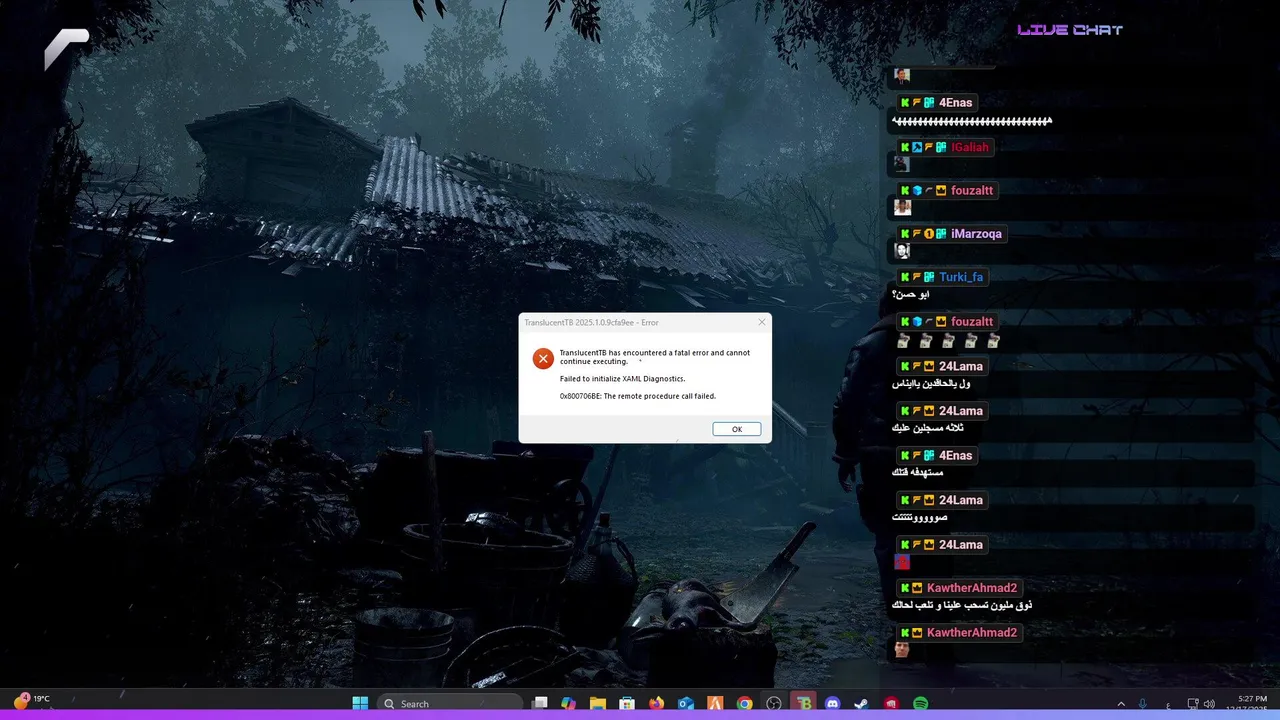The height and width of the screenshot is (720, 1280).
Task: Click the microphone icon in the system tray
Action: click(x=1143, y=704)
